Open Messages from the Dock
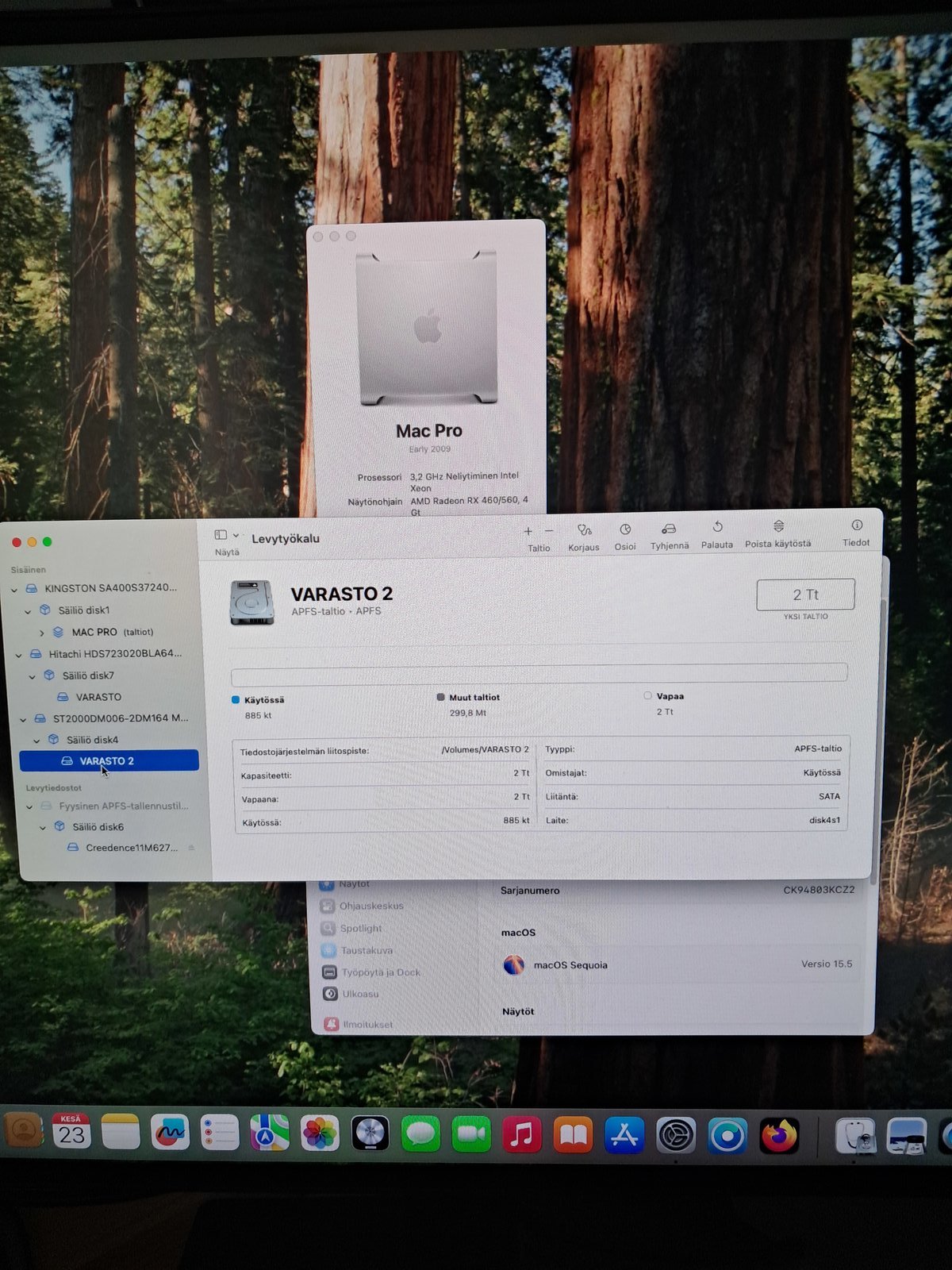The image size is (952, 1270). click(420, 1133)
